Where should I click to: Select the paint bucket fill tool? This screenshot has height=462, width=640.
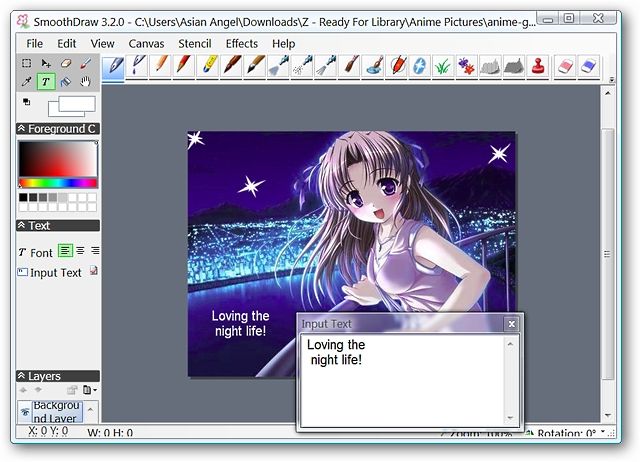[66, 82]
